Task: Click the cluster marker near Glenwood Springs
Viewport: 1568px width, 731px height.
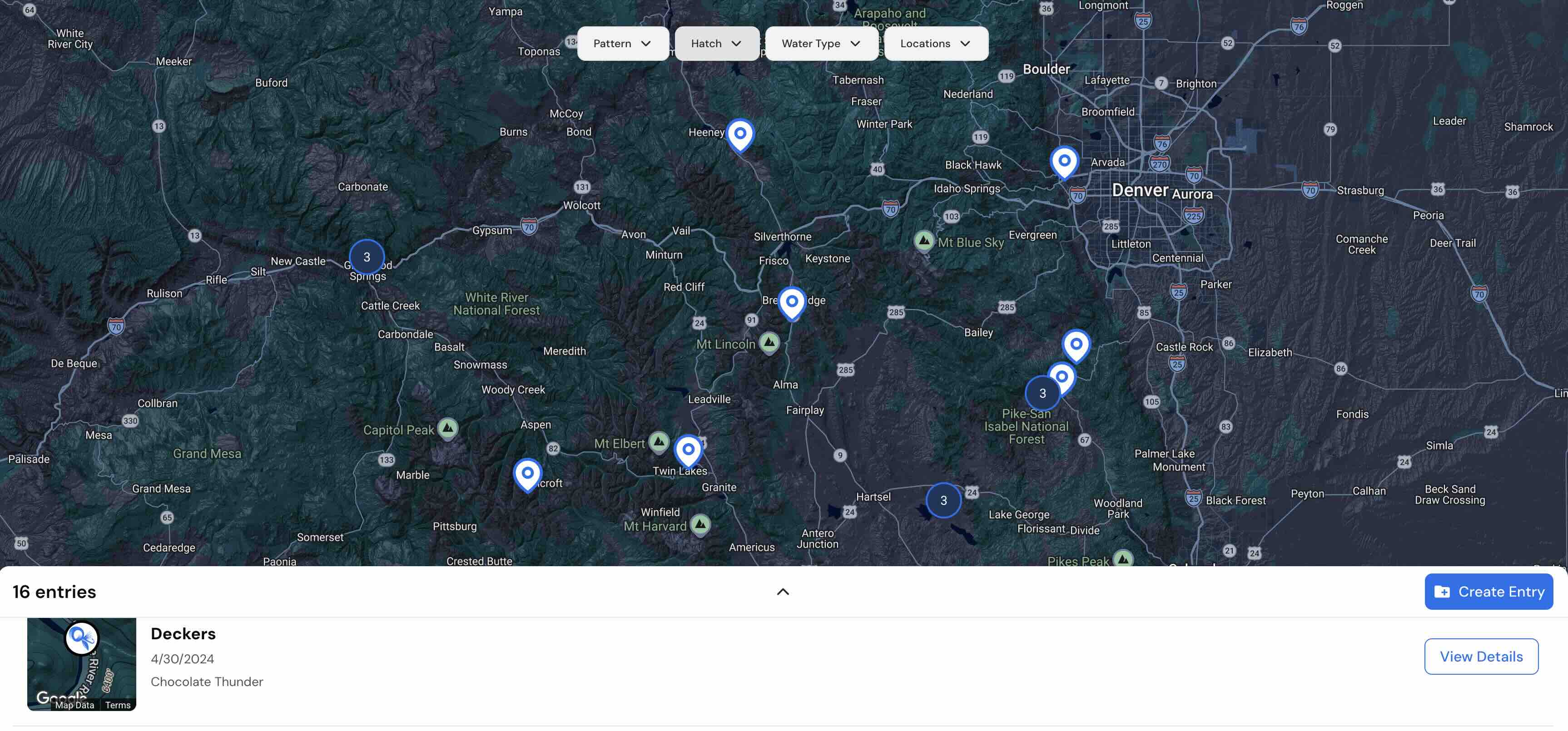Action: pyautogui.click(x=367, y=256)
